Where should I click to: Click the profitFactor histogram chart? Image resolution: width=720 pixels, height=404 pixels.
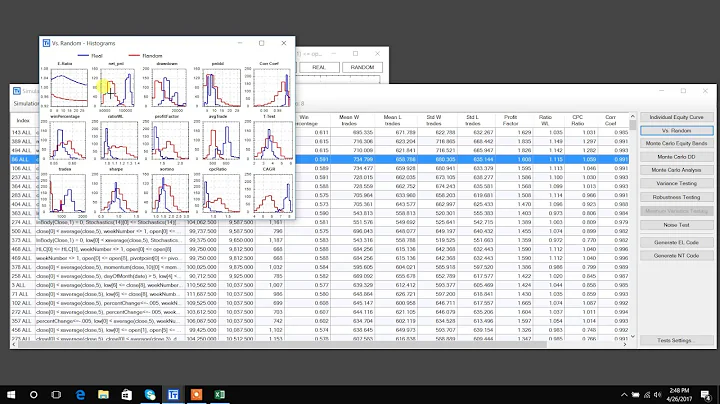tap(170, 140)
